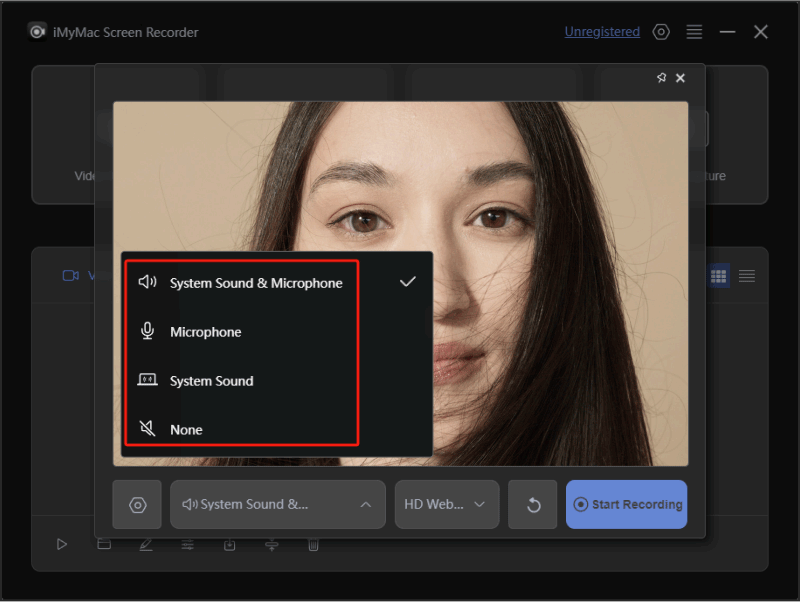Screen dimensions: 800x602
Task: Click the speaker icon beside System Sound & Microphone
Action: (x=147, y=282)
